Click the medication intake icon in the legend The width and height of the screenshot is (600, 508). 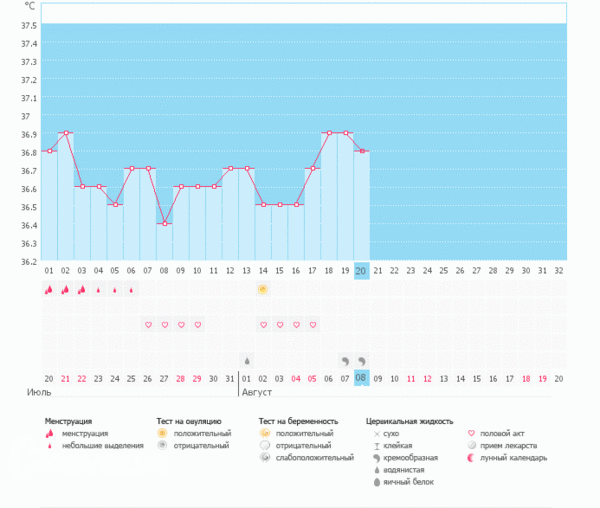[x=471, y=445]
